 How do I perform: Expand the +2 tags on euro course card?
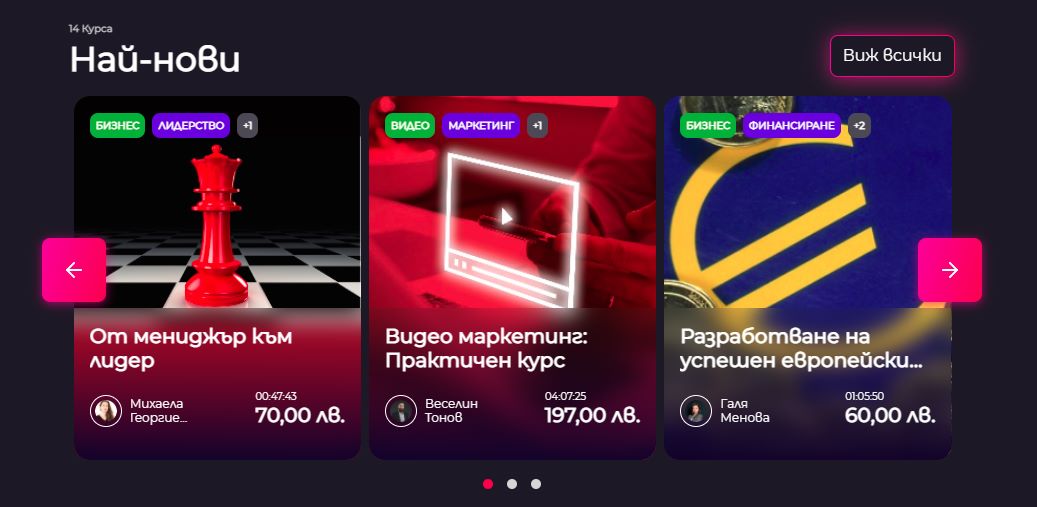click(x=859, y=126)
